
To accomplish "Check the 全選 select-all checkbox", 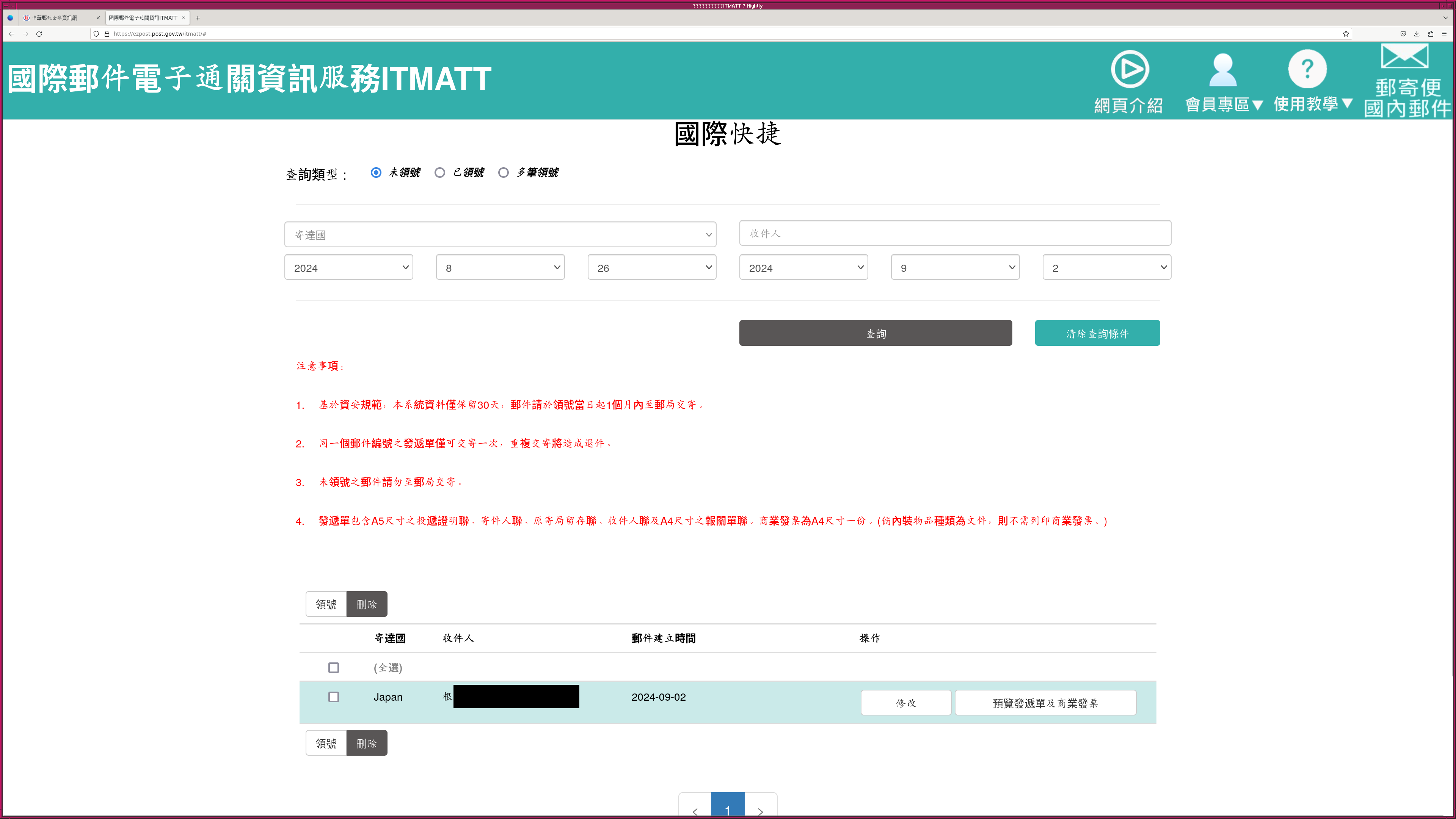I will 334,667.
